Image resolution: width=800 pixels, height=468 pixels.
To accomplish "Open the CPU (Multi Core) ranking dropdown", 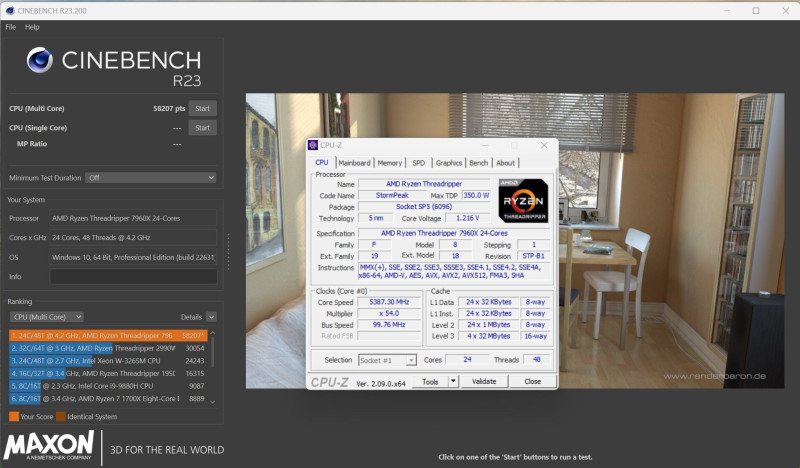I will tap(46, 317).
